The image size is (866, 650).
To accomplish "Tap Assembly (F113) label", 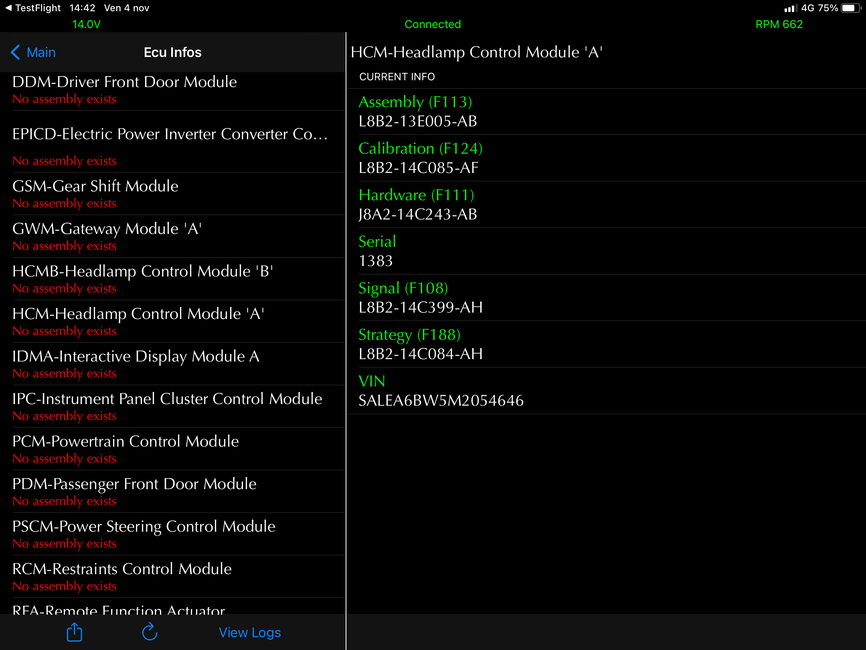I will pos(415,102).
